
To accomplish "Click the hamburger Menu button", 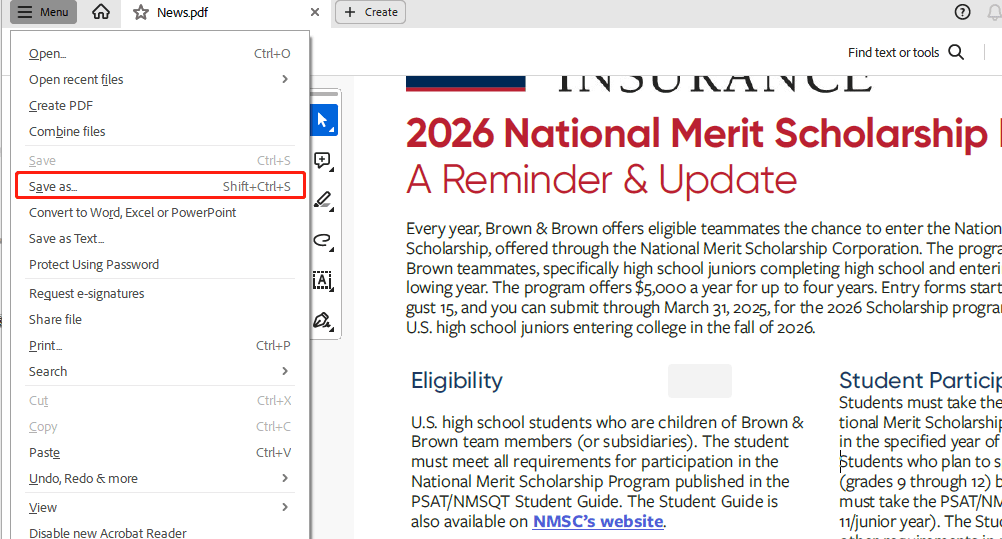I will click(43, 12).
